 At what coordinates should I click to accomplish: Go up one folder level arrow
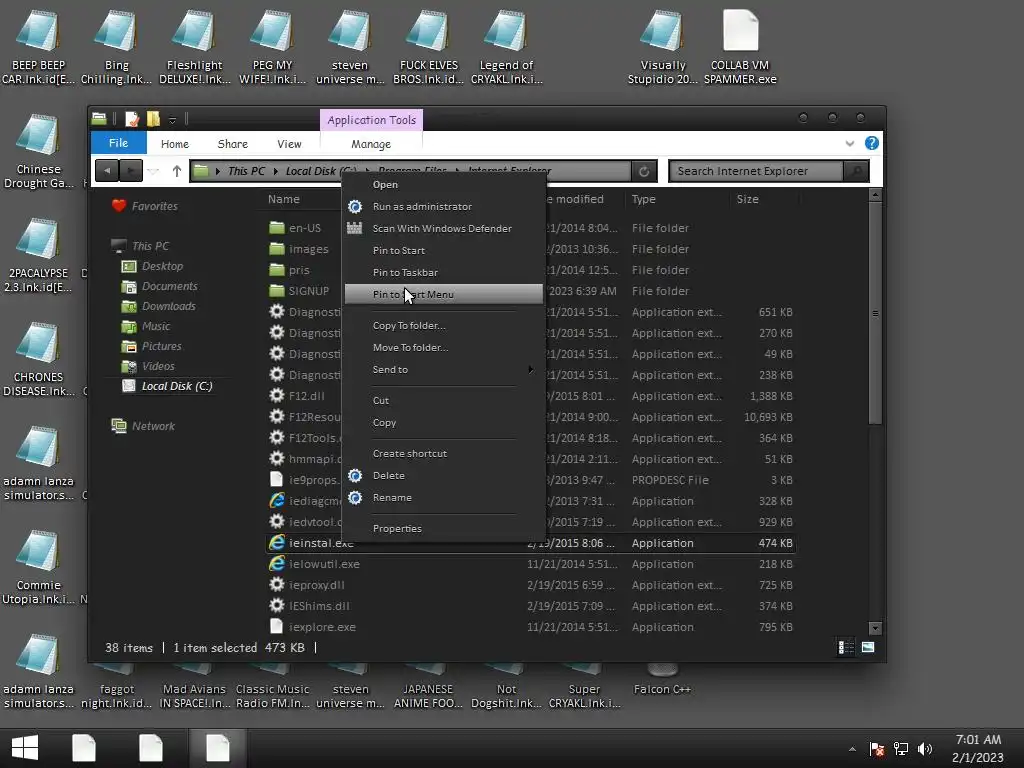[176, 171]
